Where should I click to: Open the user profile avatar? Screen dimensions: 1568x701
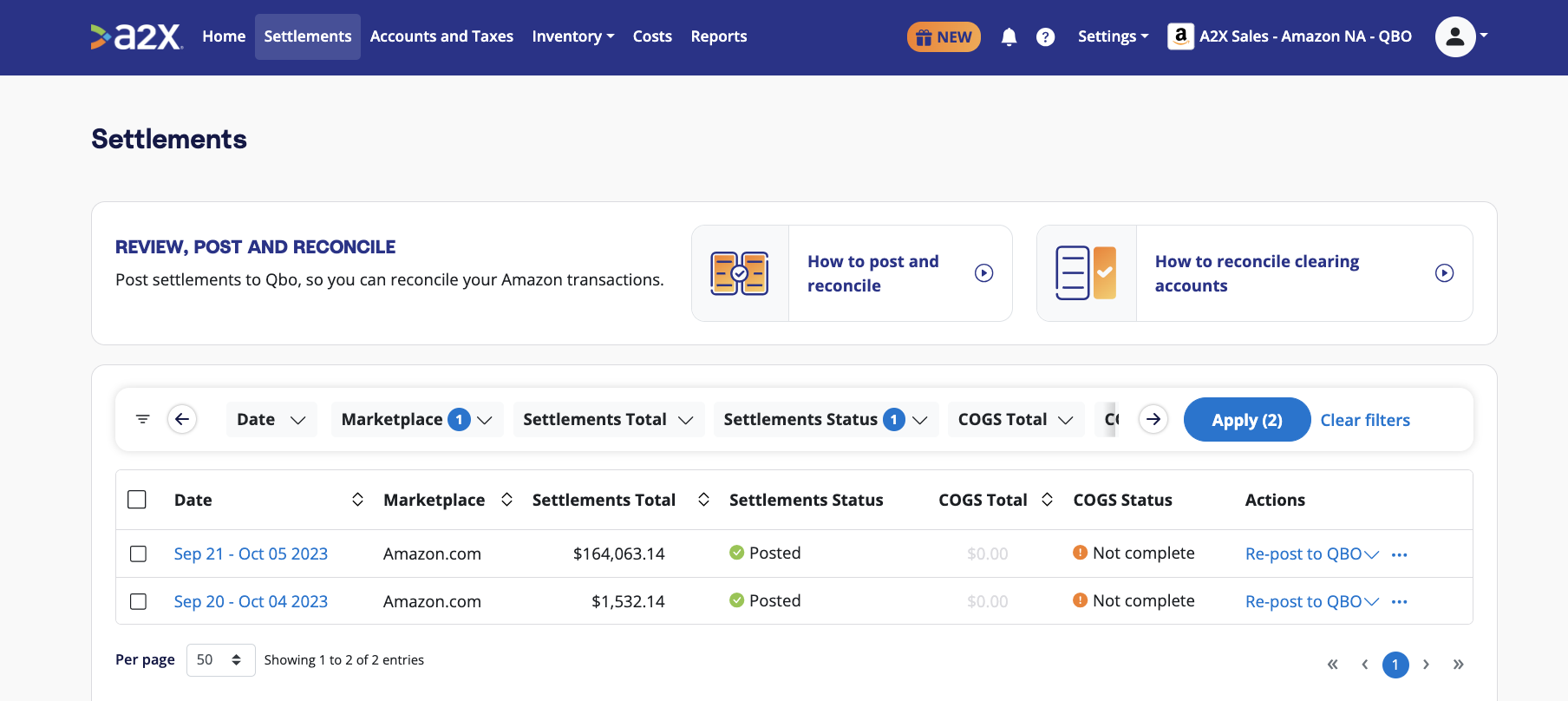1455,36
